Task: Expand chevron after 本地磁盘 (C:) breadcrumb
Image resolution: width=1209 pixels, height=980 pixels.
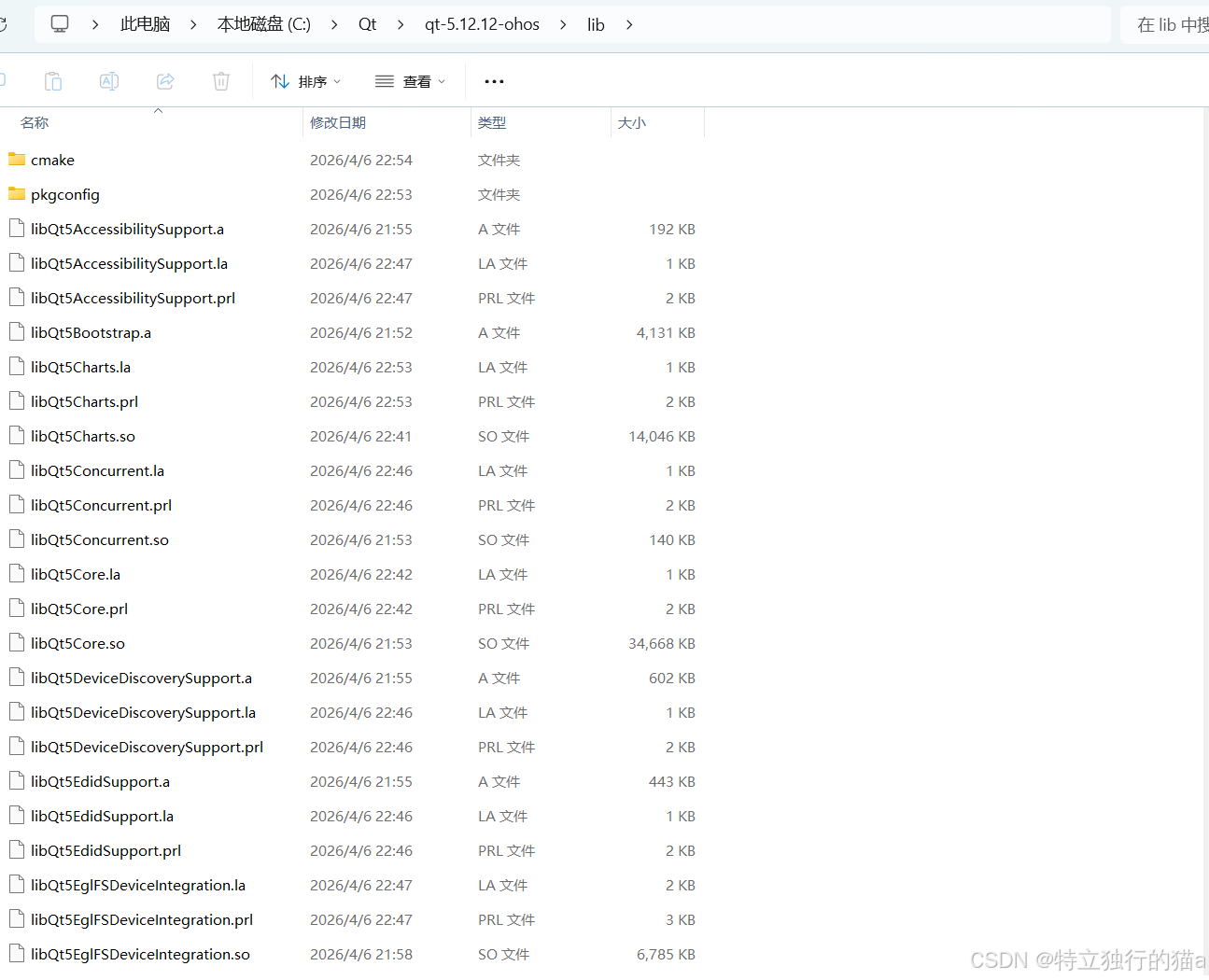Action: coord(334,24)
